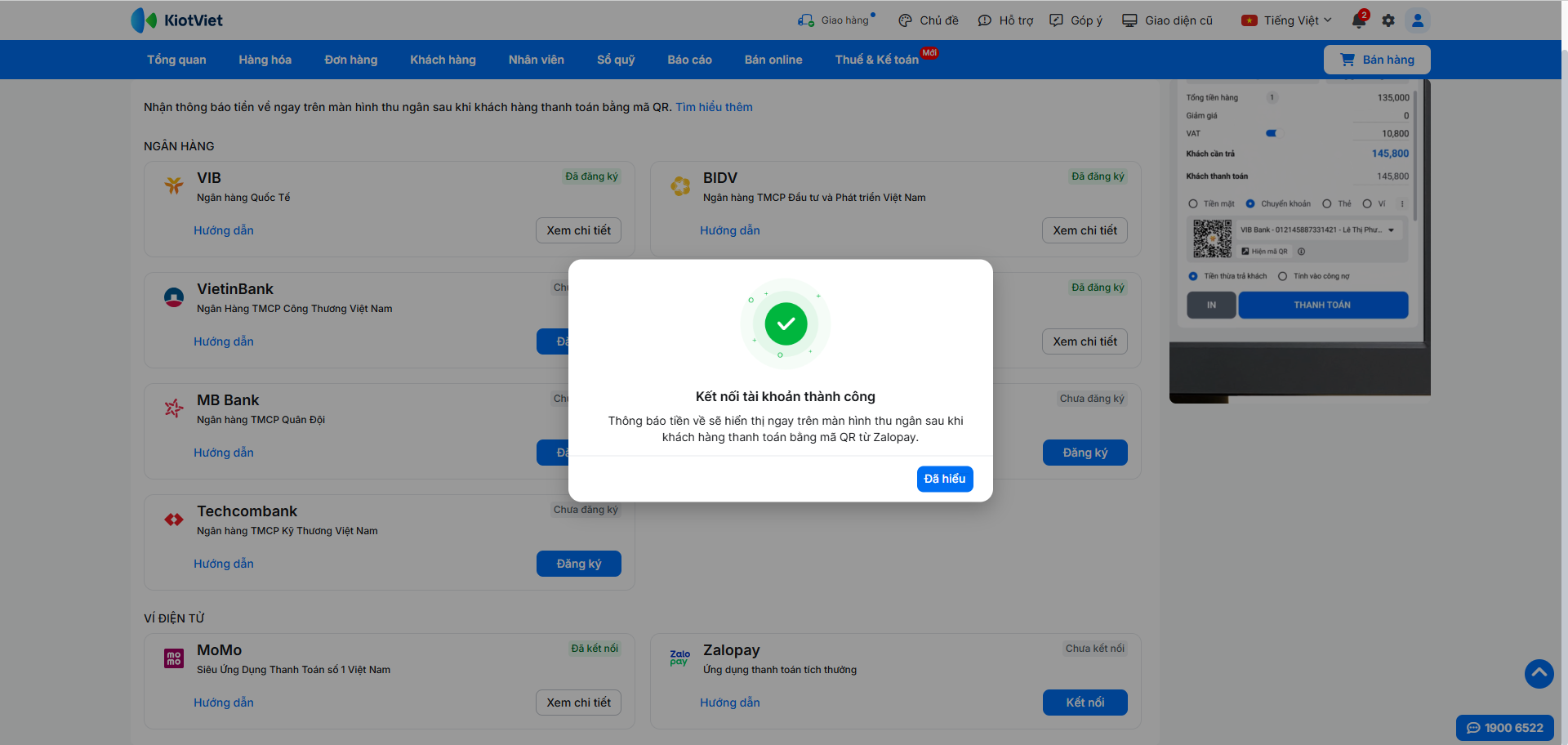1568x745 pixels.
Task: Click the IN print button in preview
Action: point(1211,305)
